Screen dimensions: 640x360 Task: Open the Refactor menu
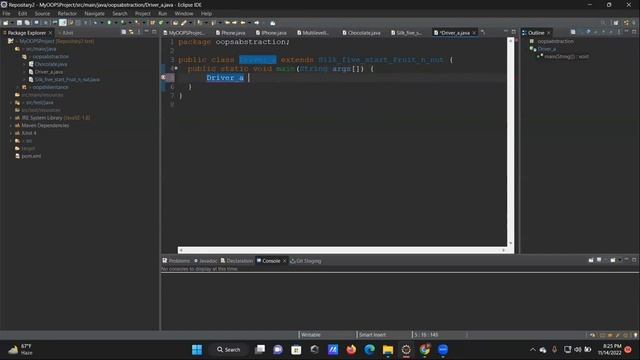point(67,13)
